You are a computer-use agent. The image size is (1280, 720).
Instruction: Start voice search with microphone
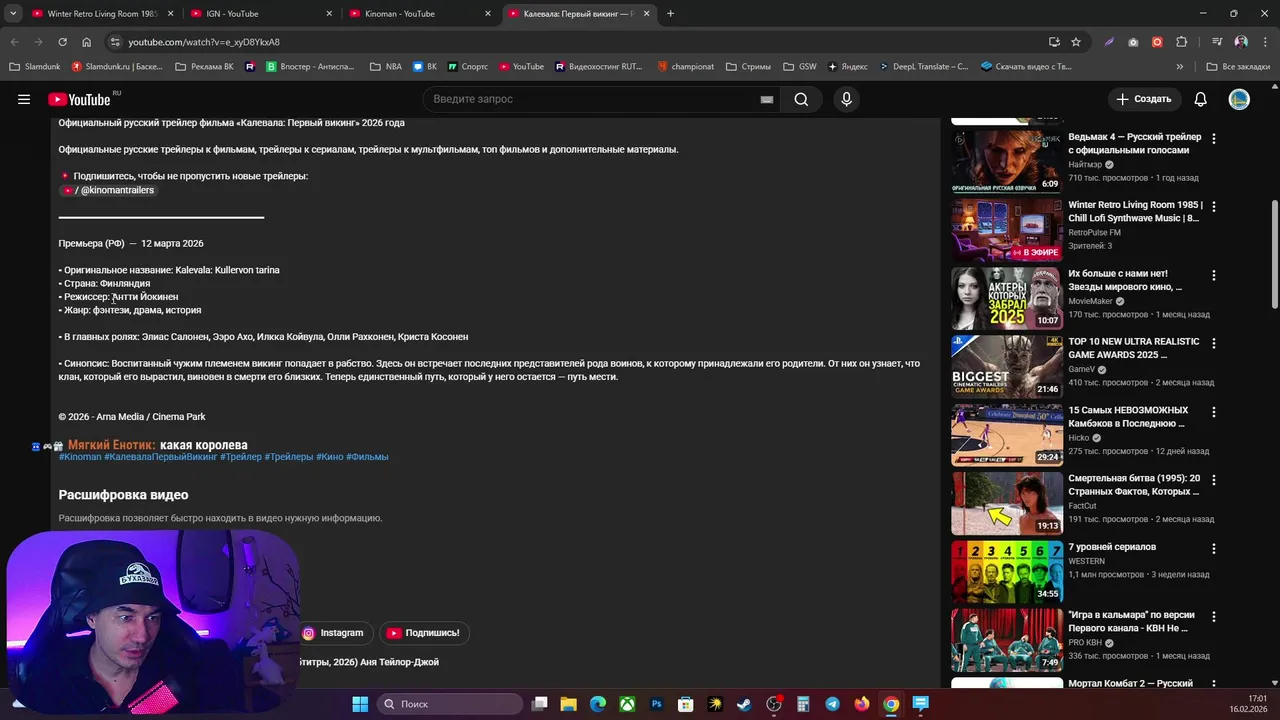pyautogui.click(x=846, y=99)
